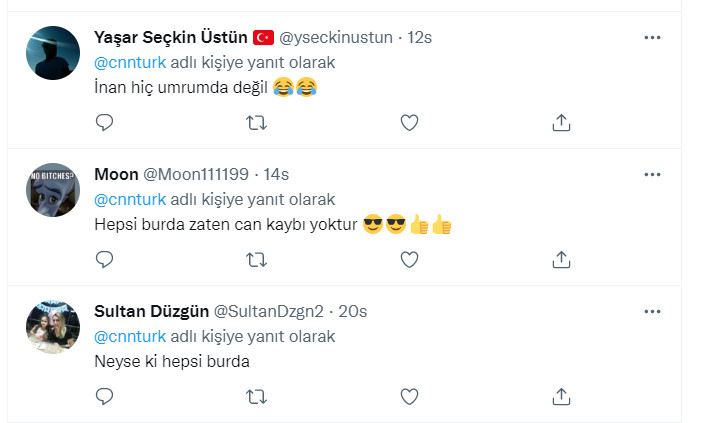Reply to Yaşar Seçkin Üstün's tweet
This screenshot has height=423, width=707.
tap(105, 122)
